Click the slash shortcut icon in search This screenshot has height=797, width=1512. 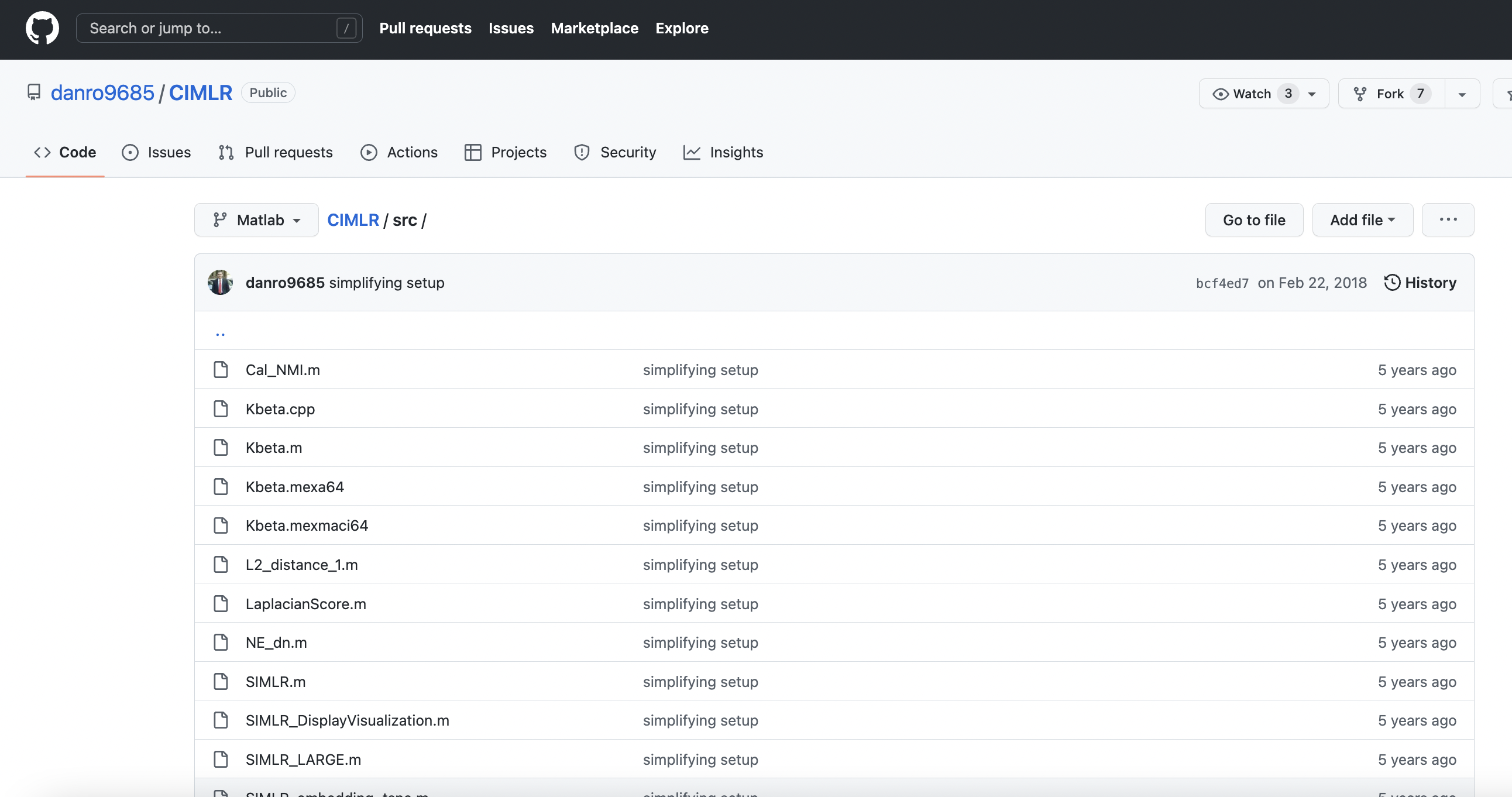click(346, 28)
